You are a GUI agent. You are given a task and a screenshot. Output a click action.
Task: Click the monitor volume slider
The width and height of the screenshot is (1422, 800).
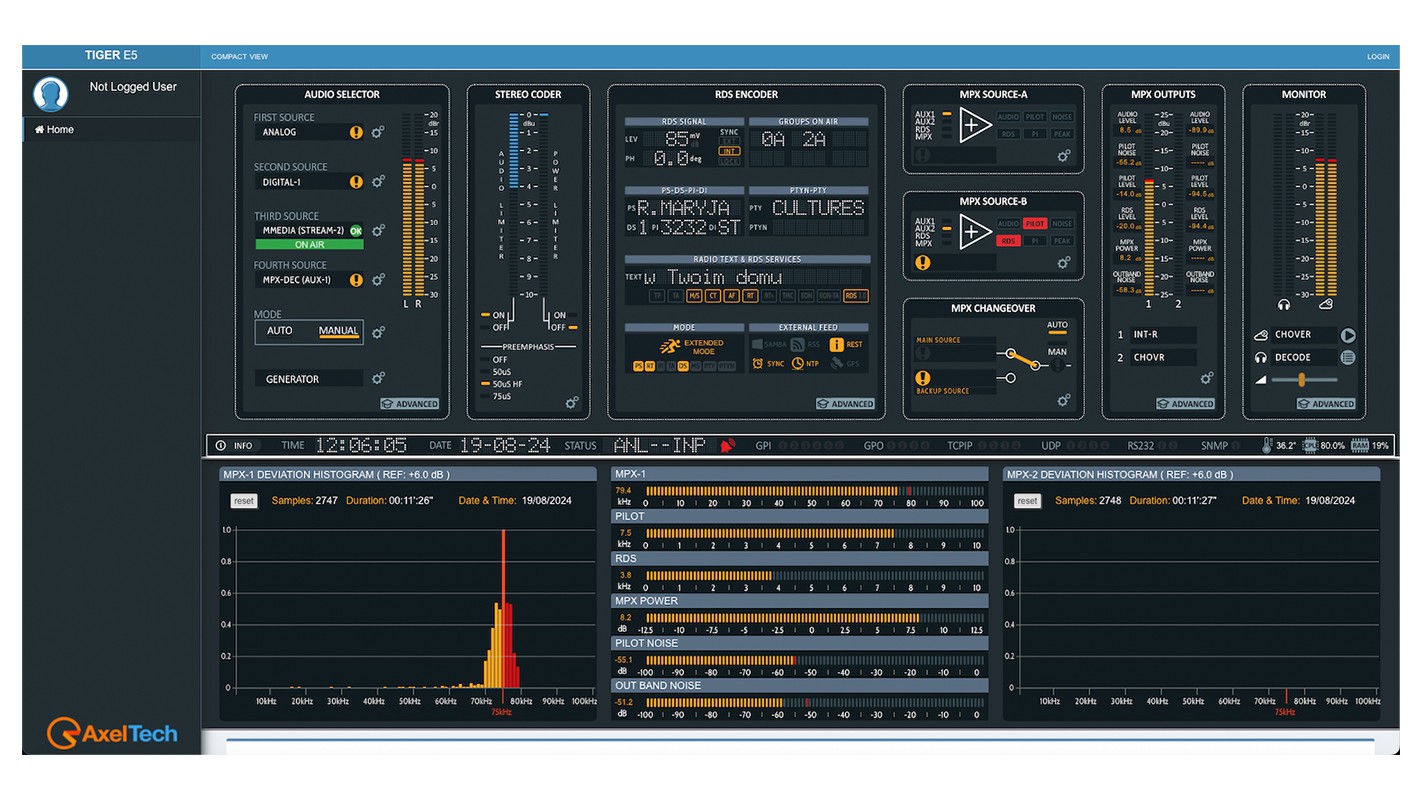[1301, 380]
